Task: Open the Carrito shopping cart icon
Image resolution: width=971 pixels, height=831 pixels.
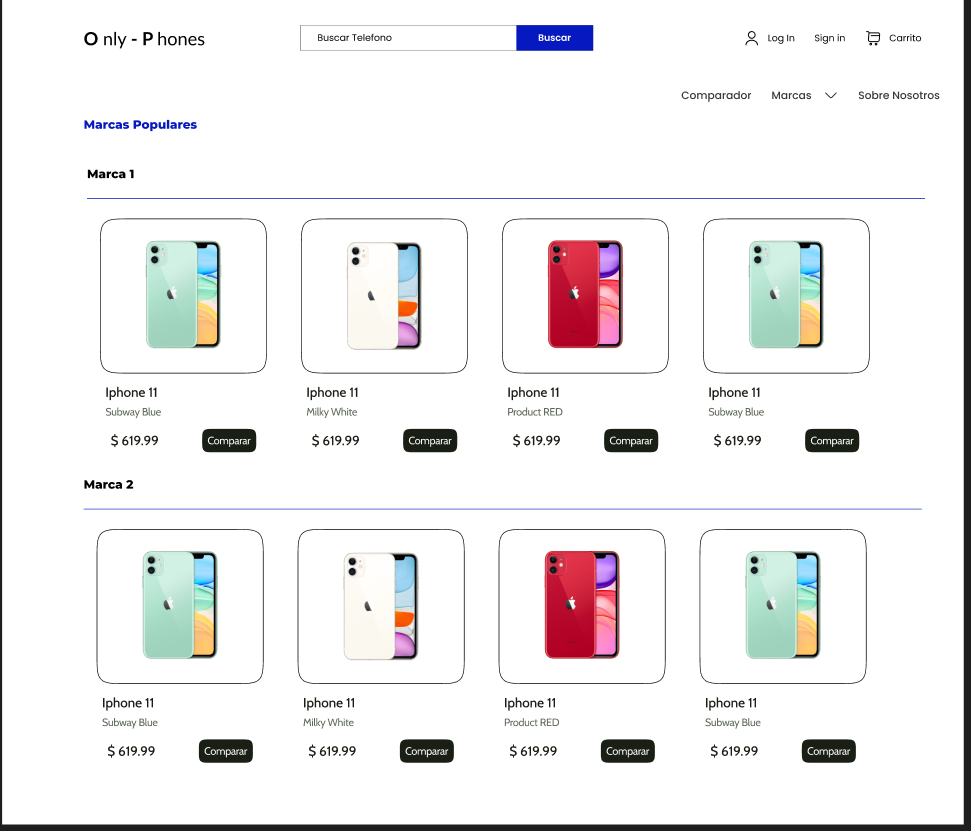Action: [875, 37]
